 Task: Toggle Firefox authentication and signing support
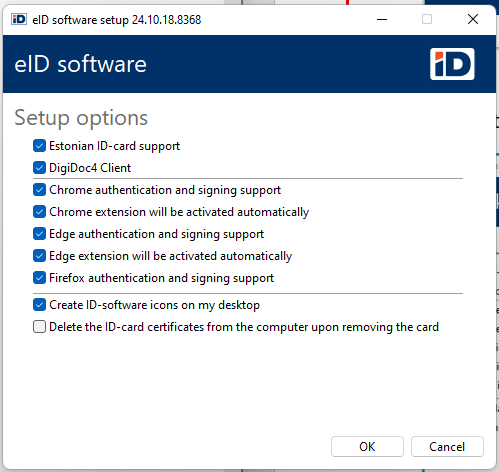(39, 278)
